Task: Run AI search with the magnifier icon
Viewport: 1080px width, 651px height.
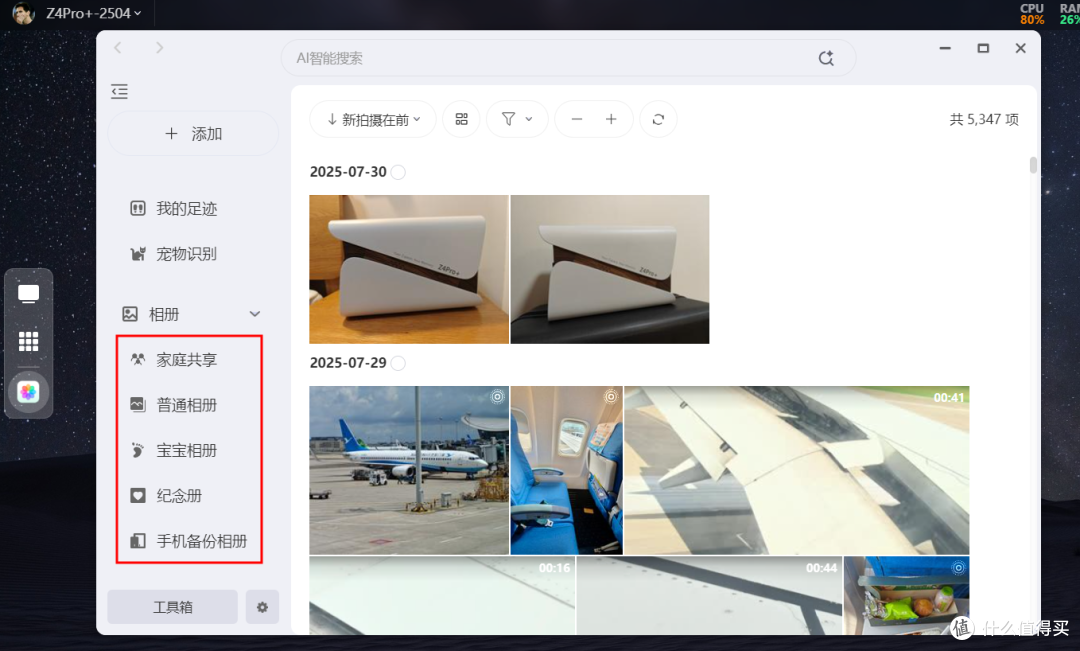Action: click(826, 58)
